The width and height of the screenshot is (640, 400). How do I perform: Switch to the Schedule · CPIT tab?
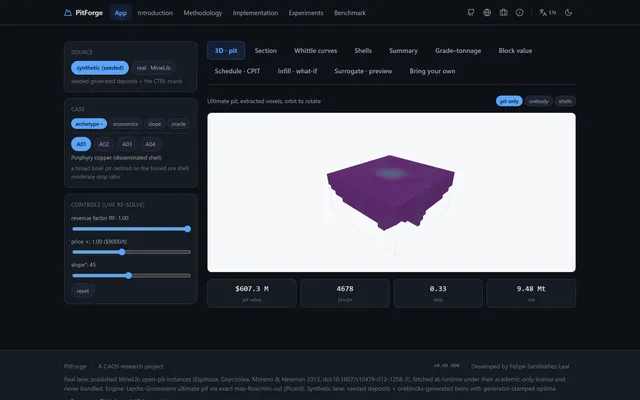237,71
